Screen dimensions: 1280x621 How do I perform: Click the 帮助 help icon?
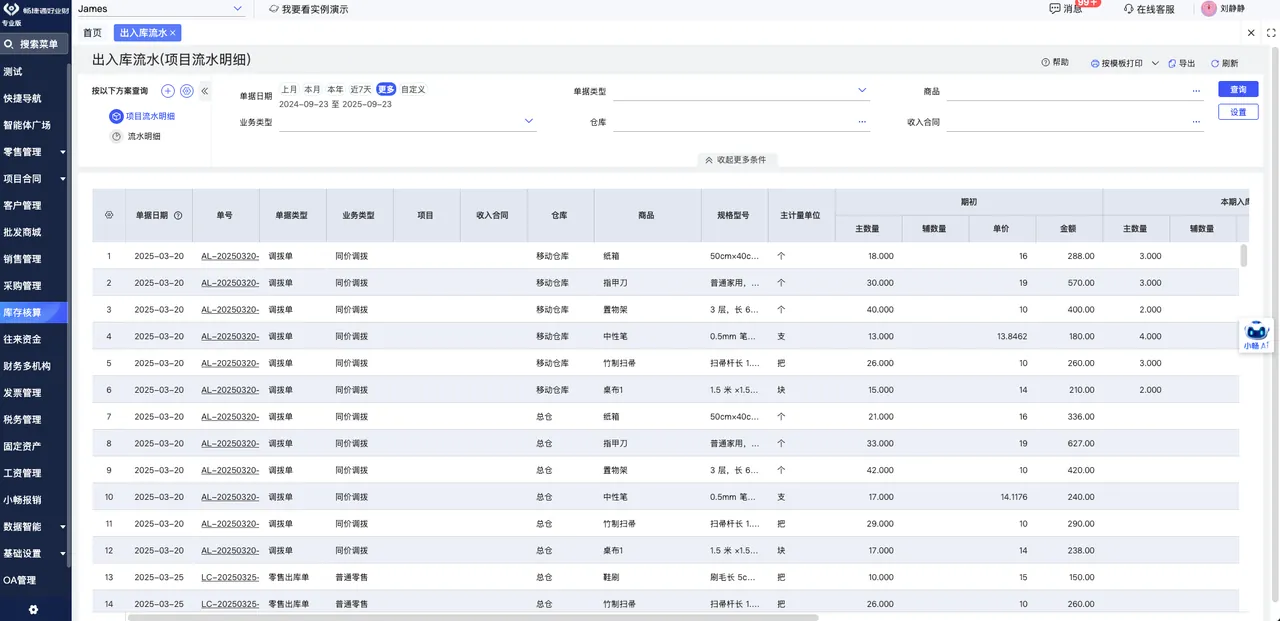1046,62
